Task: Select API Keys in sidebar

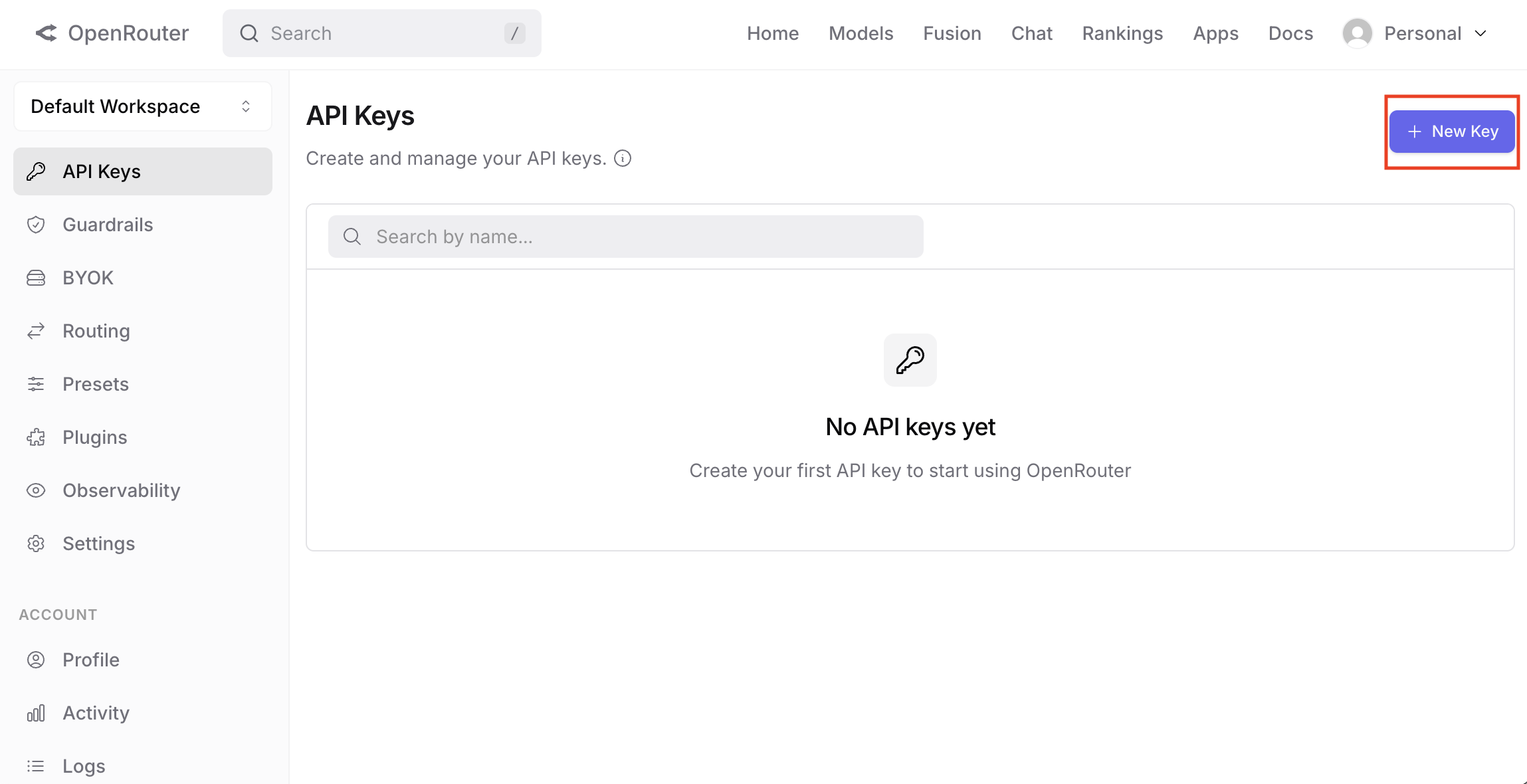Action: tap(143, 171)
